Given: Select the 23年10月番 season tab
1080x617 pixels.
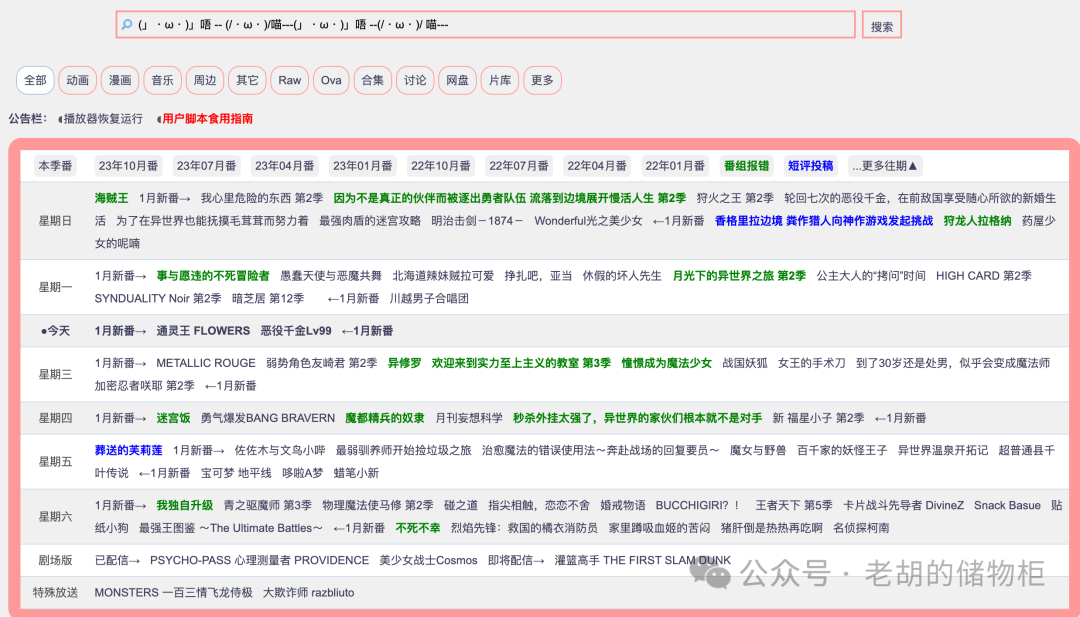Looking at the screenshot, I should (x=128, y=166).
